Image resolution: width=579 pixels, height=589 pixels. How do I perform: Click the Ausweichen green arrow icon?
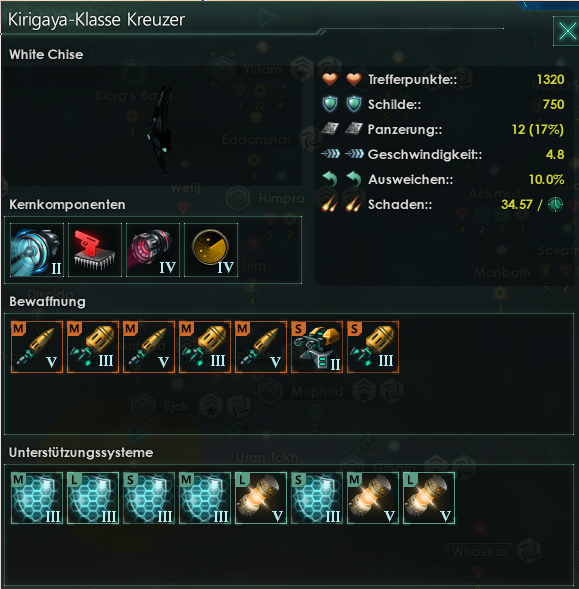click(330, 179)
